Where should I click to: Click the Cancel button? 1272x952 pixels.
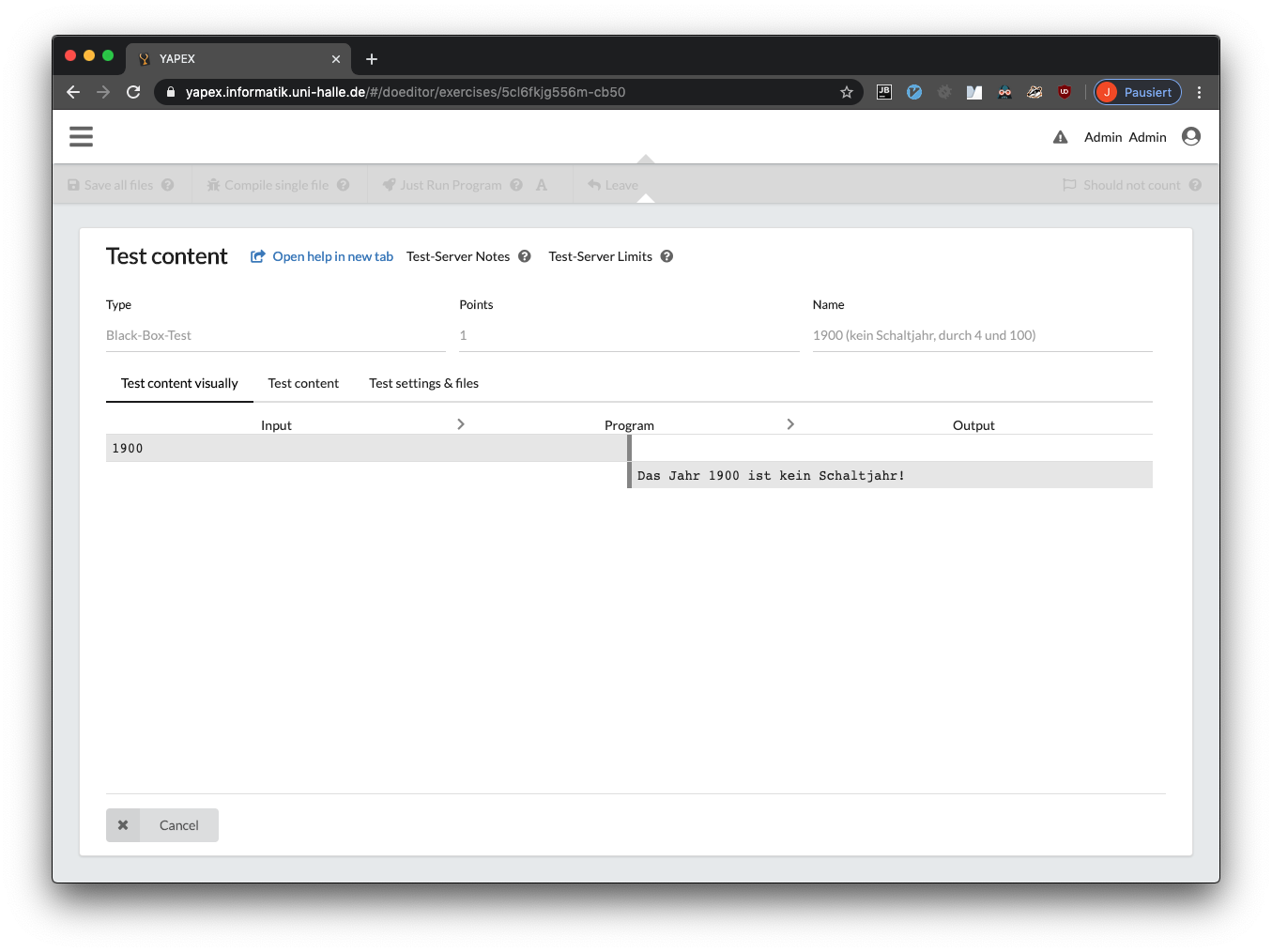pos(162,825)
